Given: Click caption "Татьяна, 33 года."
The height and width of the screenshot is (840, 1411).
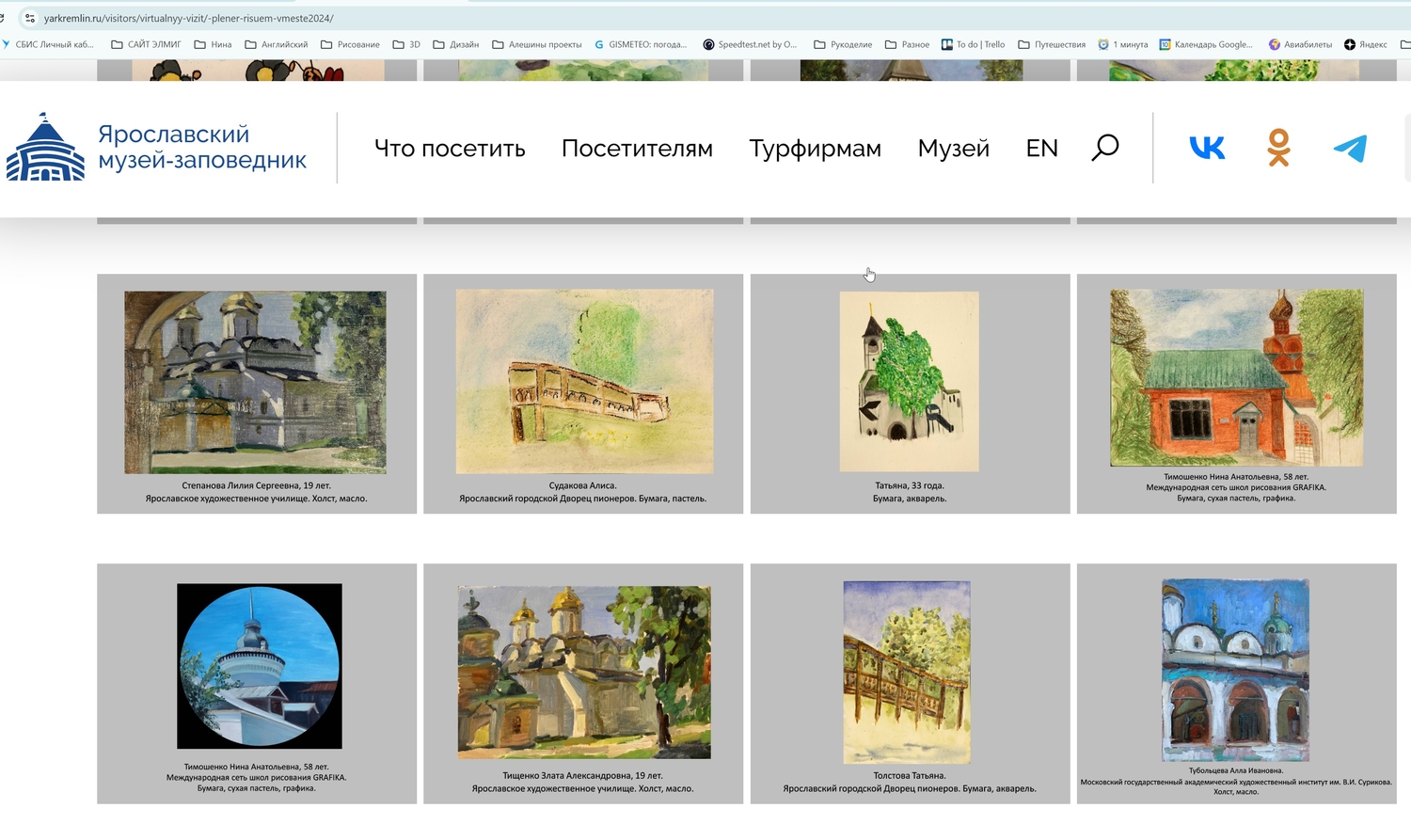Looking at the screenshot, I should [x=909, y=485].
